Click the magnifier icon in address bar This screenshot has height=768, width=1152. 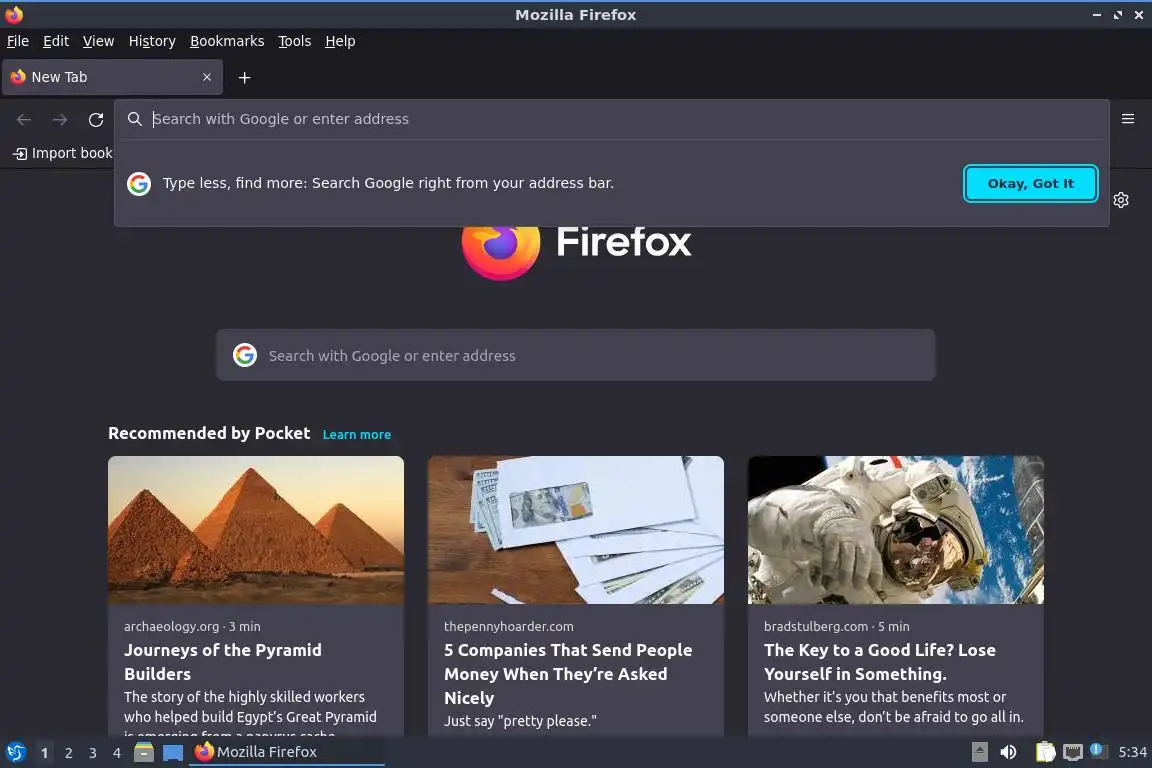(x=134, y=119)
